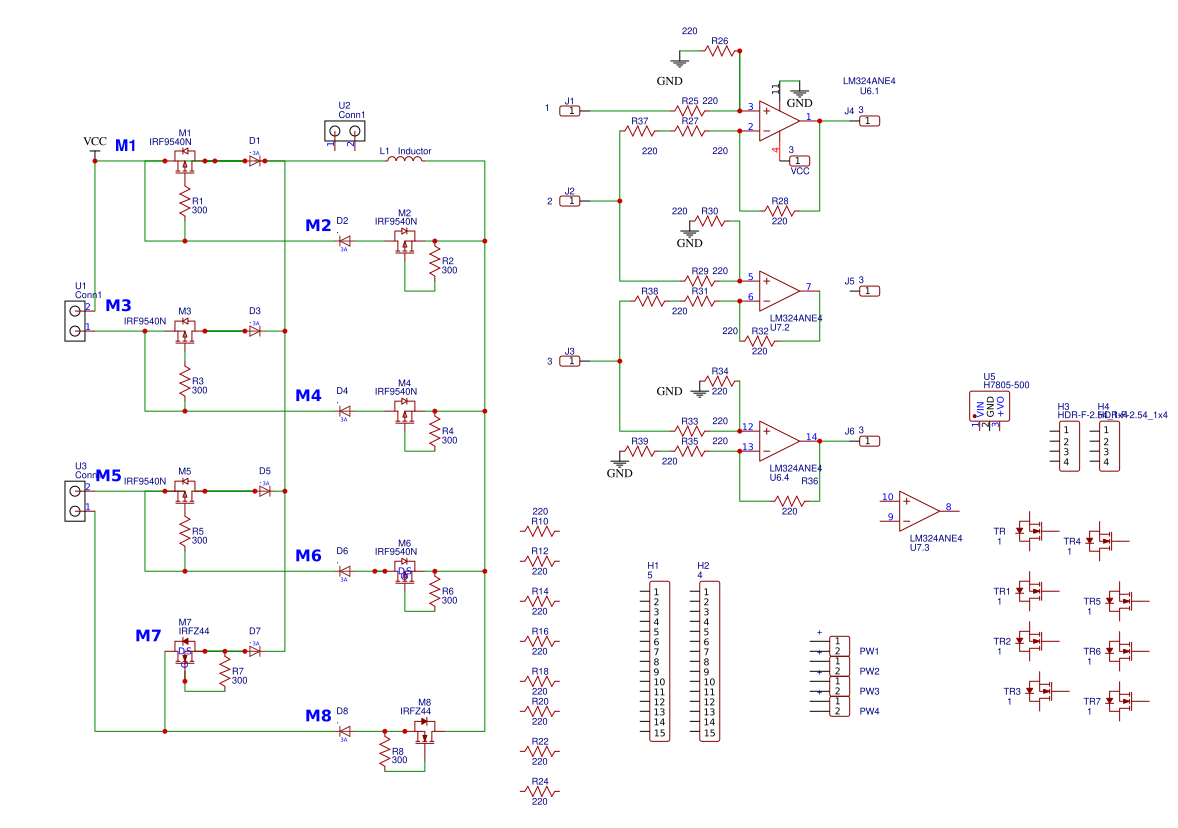Select diode D1 next to M1
This screenshot has width=1178, height=828.
point(255,160)
